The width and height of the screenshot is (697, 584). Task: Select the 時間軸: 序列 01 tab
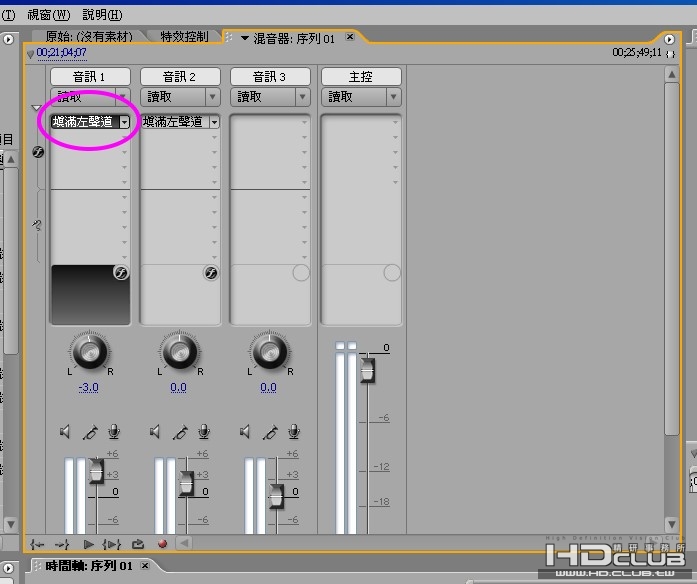[89, 566]
